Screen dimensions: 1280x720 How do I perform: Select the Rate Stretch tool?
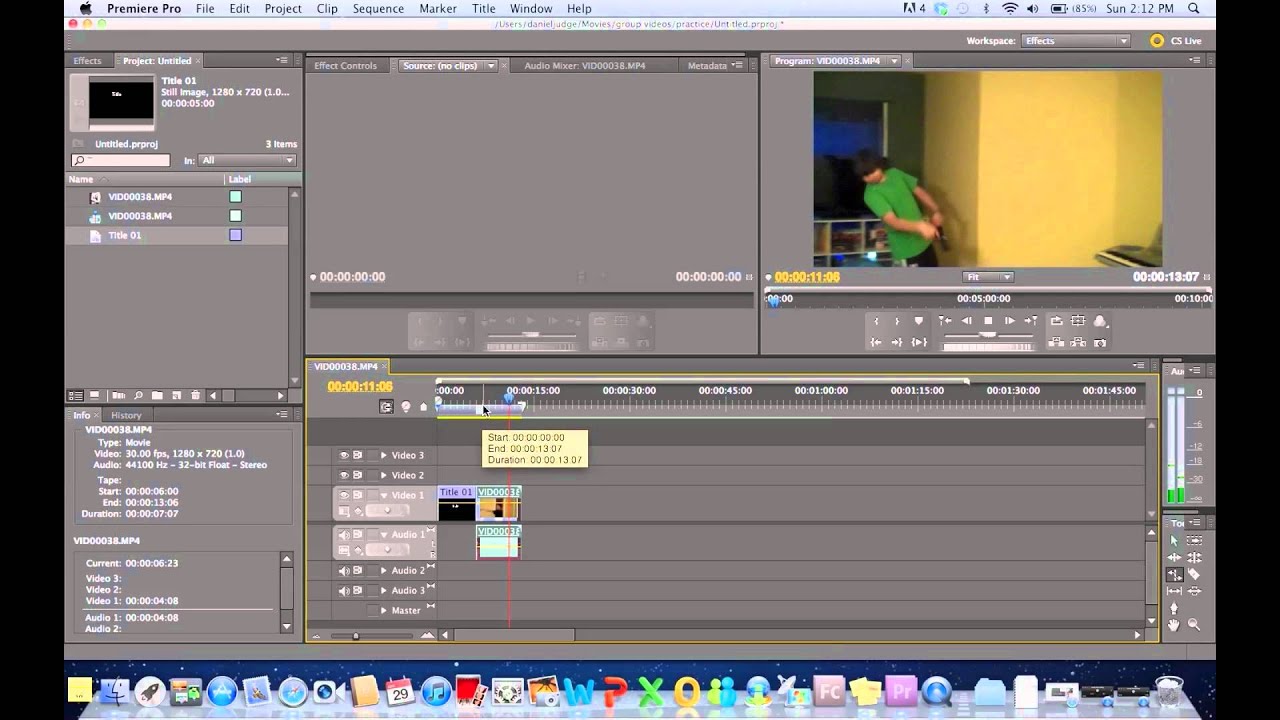pos(1174,574)
